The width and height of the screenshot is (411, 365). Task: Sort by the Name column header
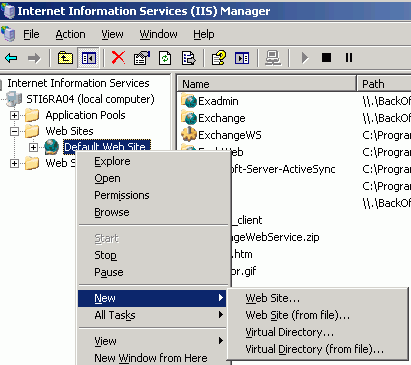(x=266, y=84)
